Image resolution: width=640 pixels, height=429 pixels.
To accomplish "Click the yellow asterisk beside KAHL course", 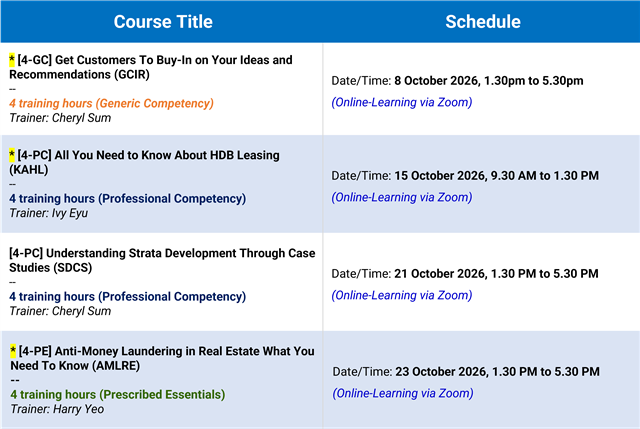I will click(x=12, y=155).
